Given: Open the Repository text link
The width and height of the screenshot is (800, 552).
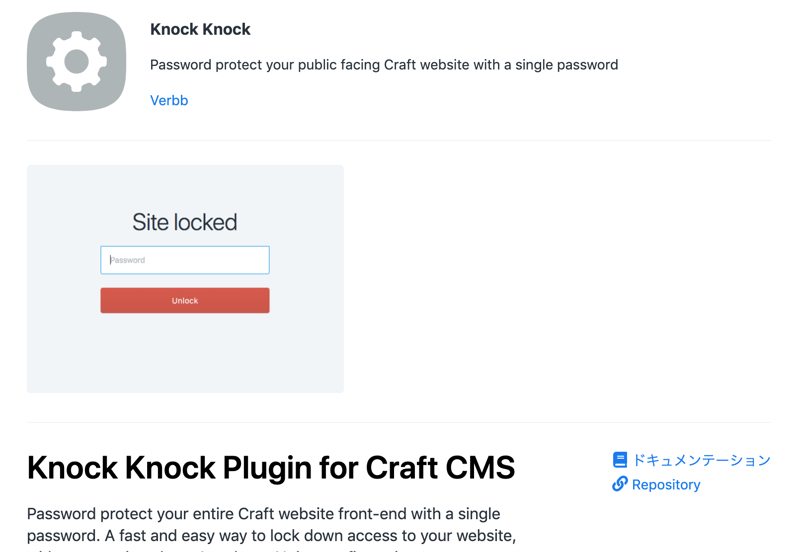Looking at the screenshot, I should pyautogui.click(x=666, y=484).
